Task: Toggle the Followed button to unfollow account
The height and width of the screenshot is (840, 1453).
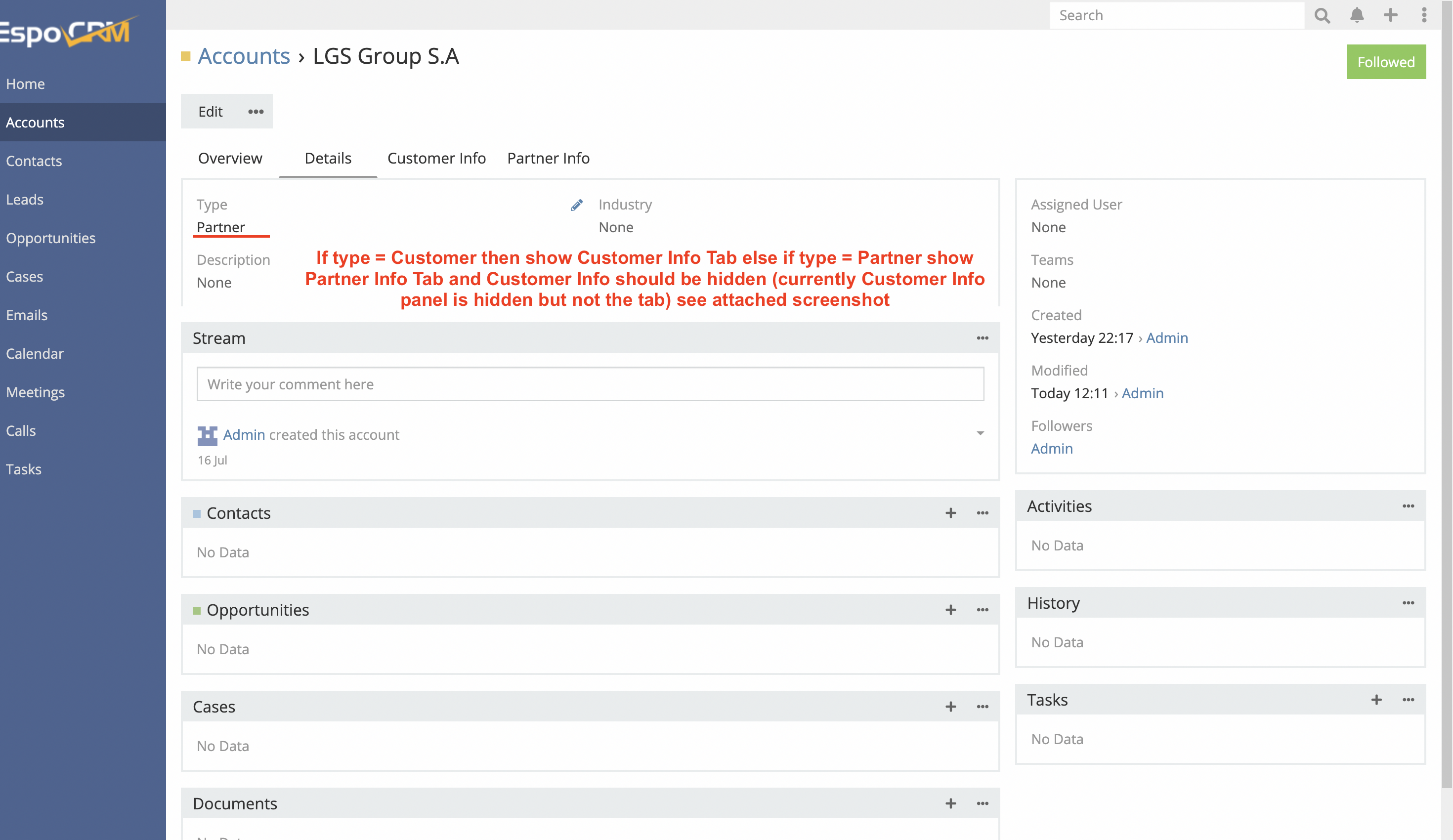Action: pos(1386,62)
